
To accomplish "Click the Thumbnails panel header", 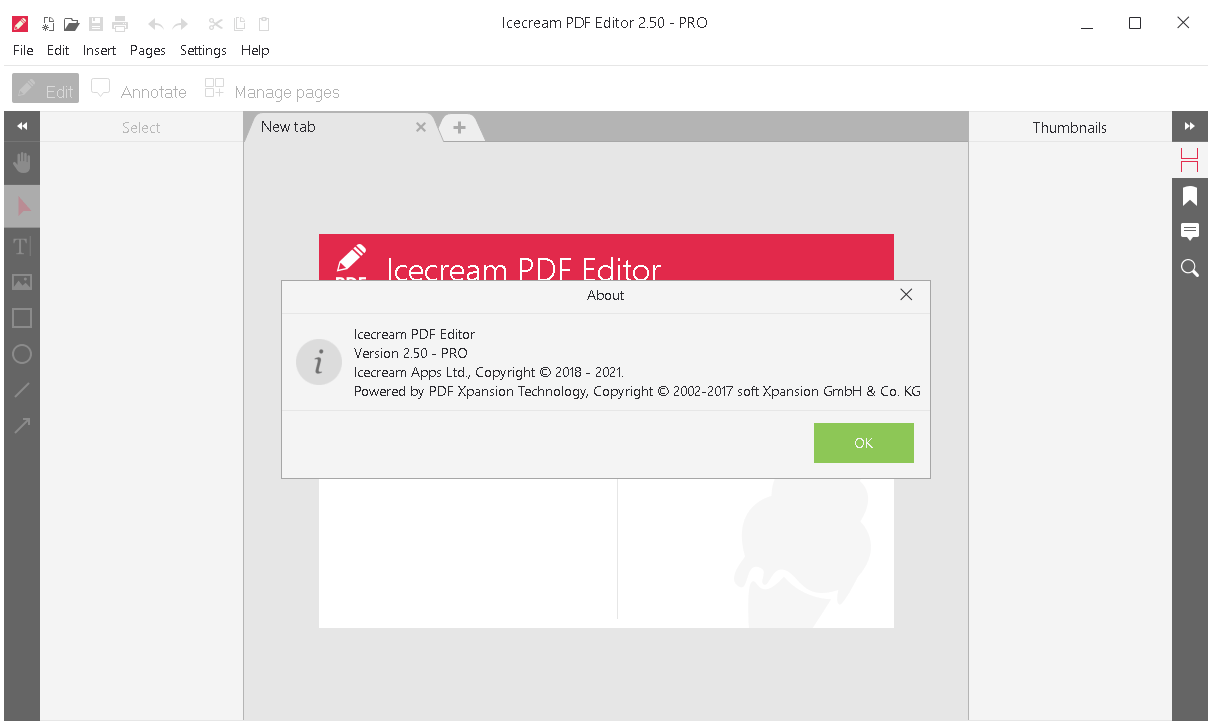I will (x=1070, y=127).
